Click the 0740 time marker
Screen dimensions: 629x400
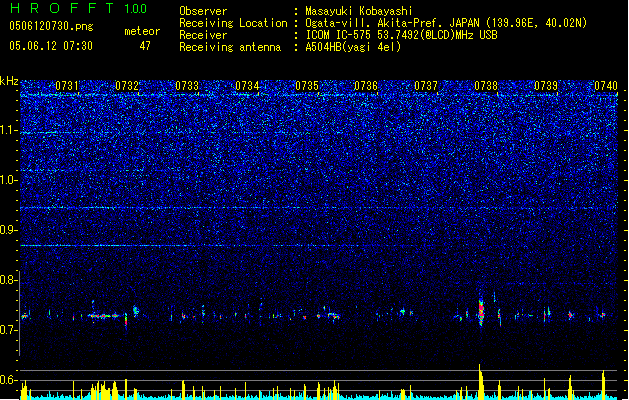pyautogui.click(x=606, y=86)
